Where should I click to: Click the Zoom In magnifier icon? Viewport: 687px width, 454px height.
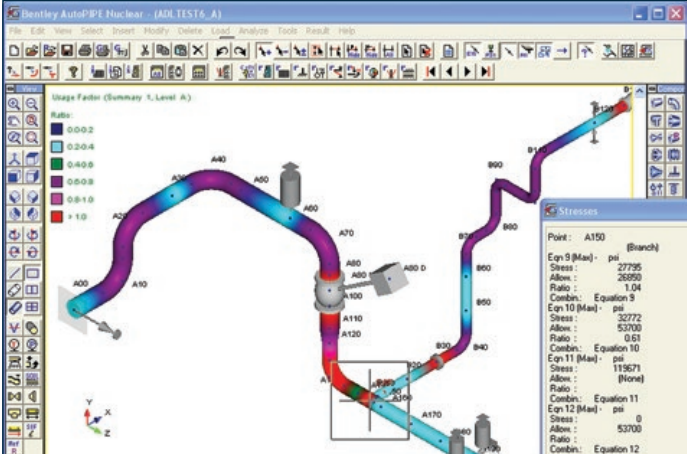14,103
